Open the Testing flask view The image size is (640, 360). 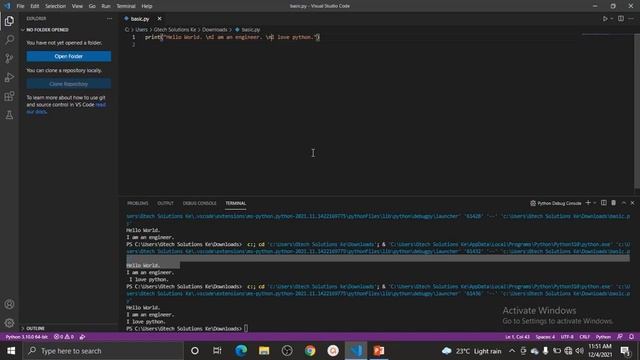coord(9,115)
